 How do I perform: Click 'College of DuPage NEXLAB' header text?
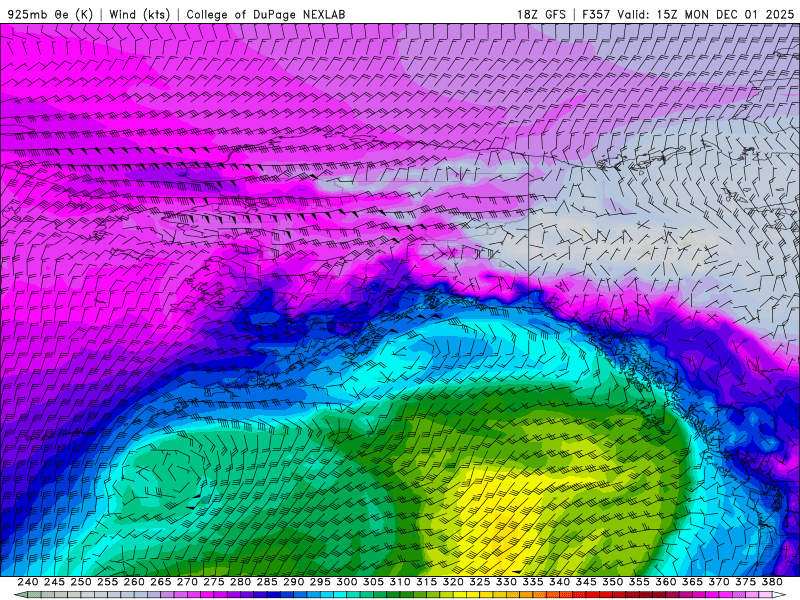[265, 14]
